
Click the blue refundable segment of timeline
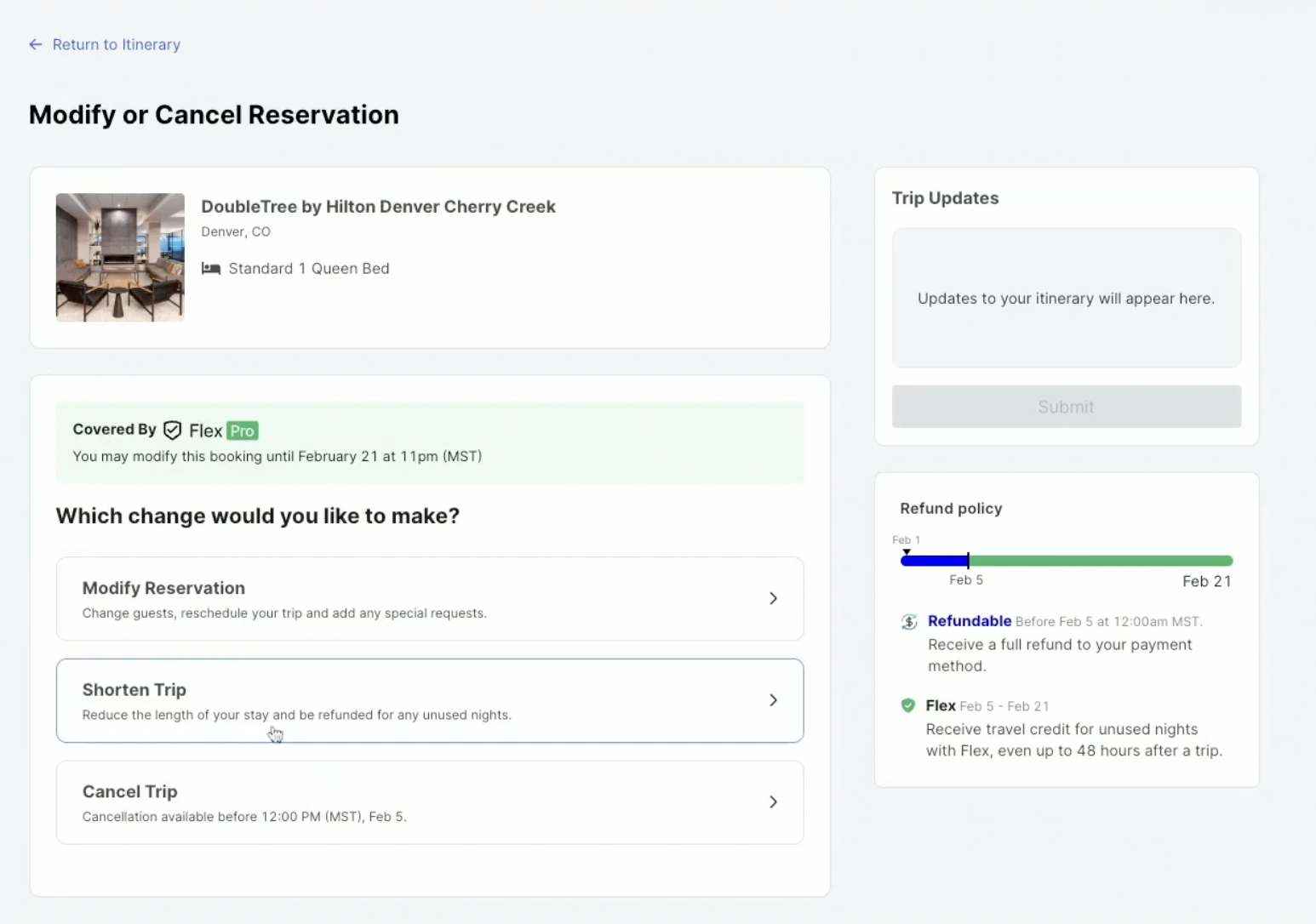coord(934,561)
